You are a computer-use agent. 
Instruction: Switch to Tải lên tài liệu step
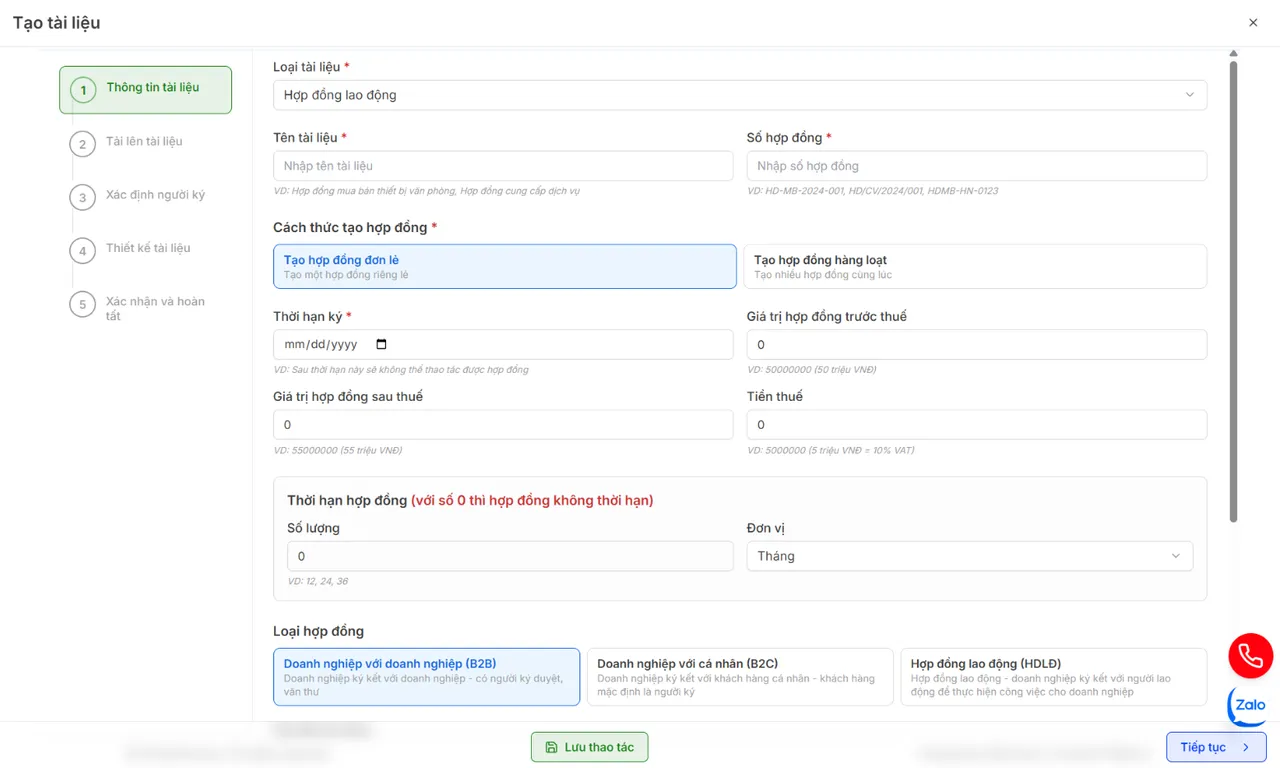point(144,142)
